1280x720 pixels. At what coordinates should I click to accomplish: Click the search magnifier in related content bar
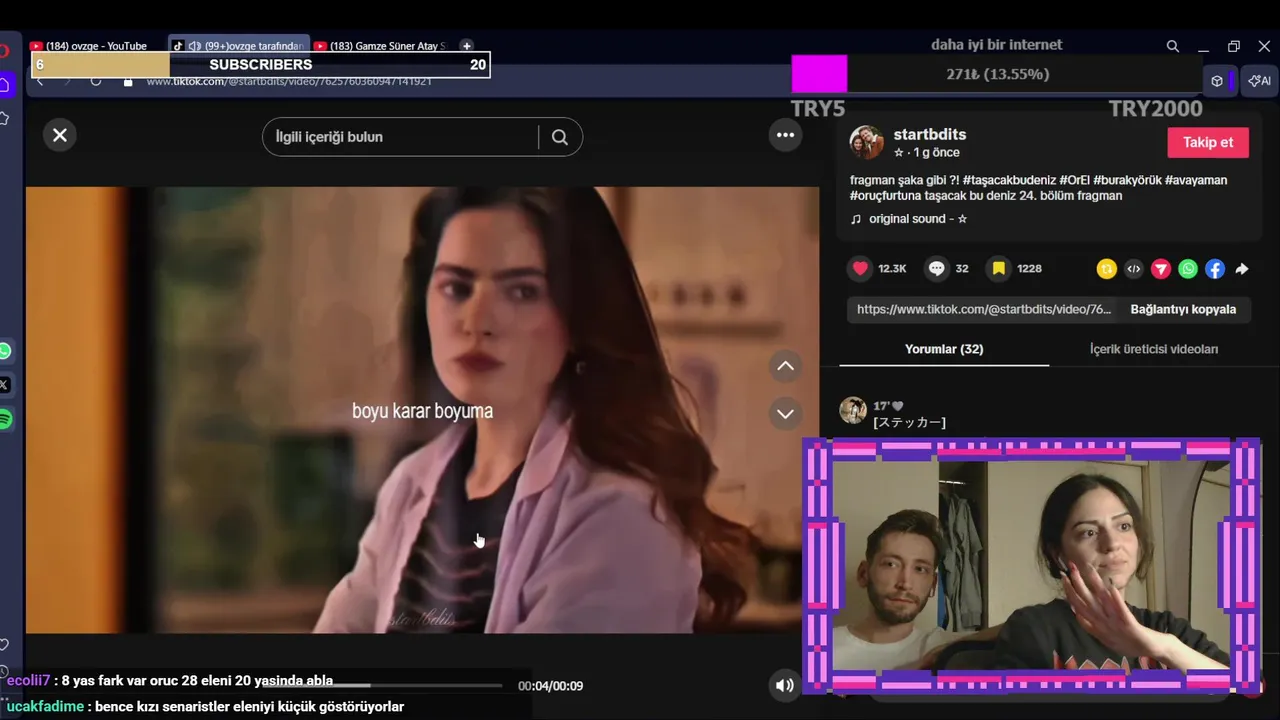point(560,137)
